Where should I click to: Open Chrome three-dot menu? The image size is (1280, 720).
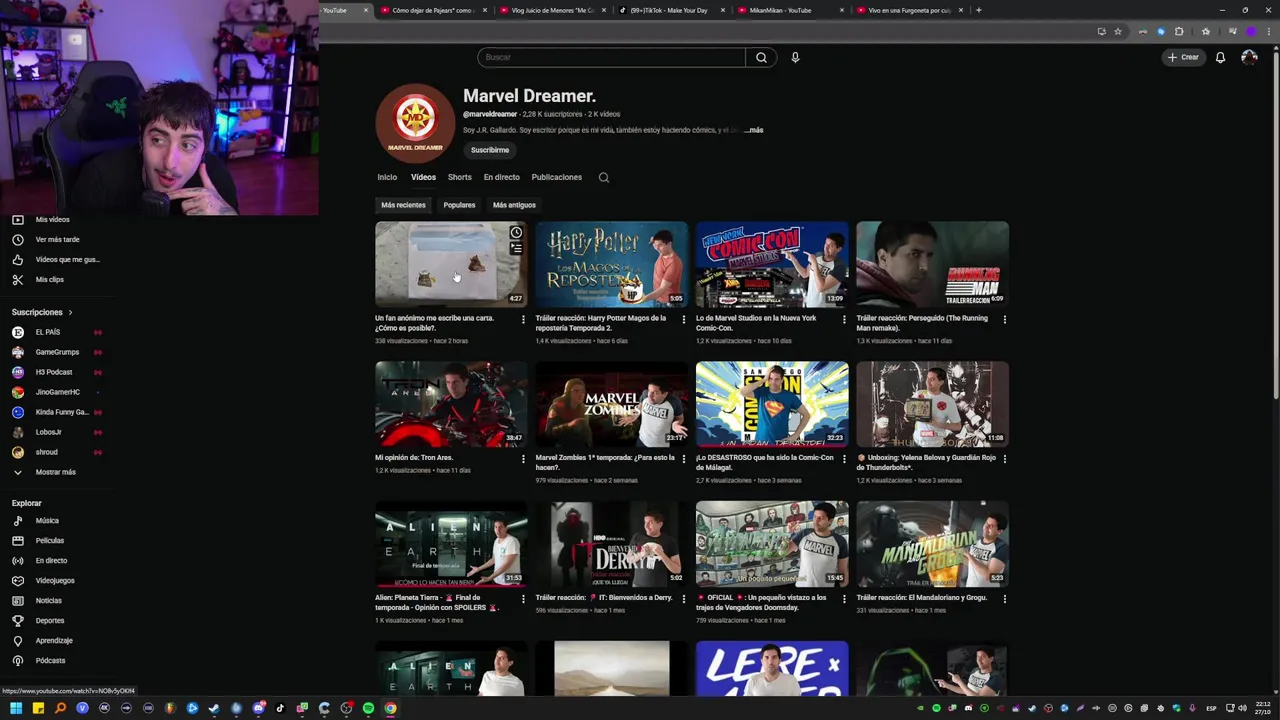tap(1268, 31)
